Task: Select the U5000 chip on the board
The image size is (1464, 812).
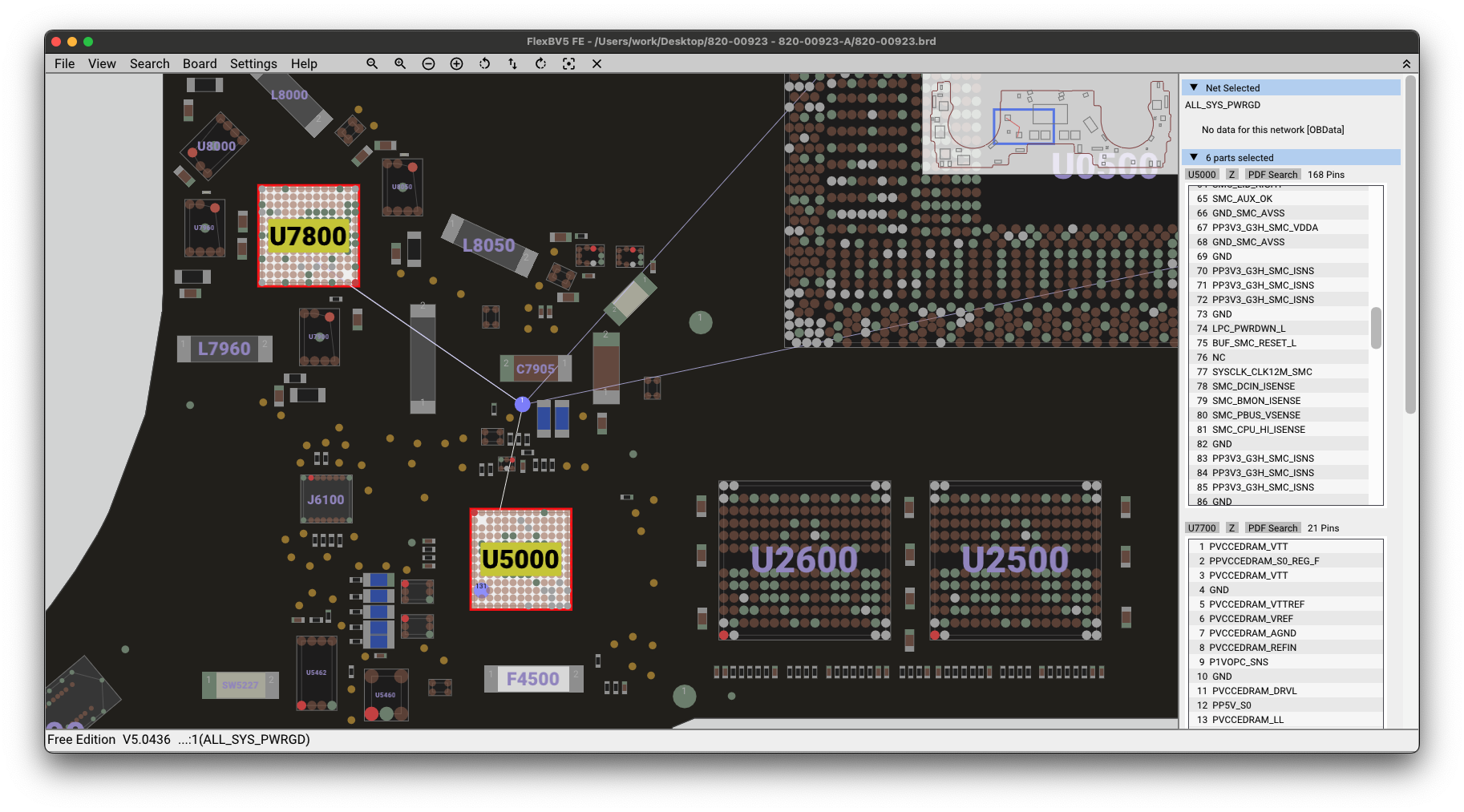Action: click(520, 559)
